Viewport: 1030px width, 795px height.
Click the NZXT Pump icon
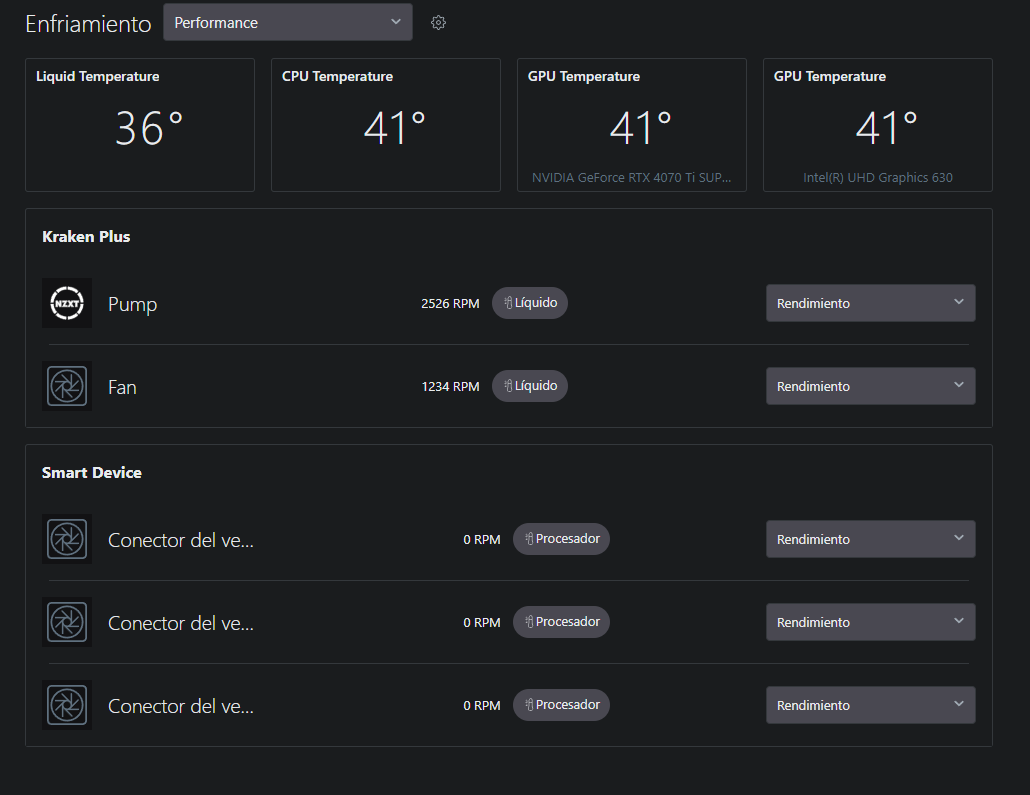67,303
